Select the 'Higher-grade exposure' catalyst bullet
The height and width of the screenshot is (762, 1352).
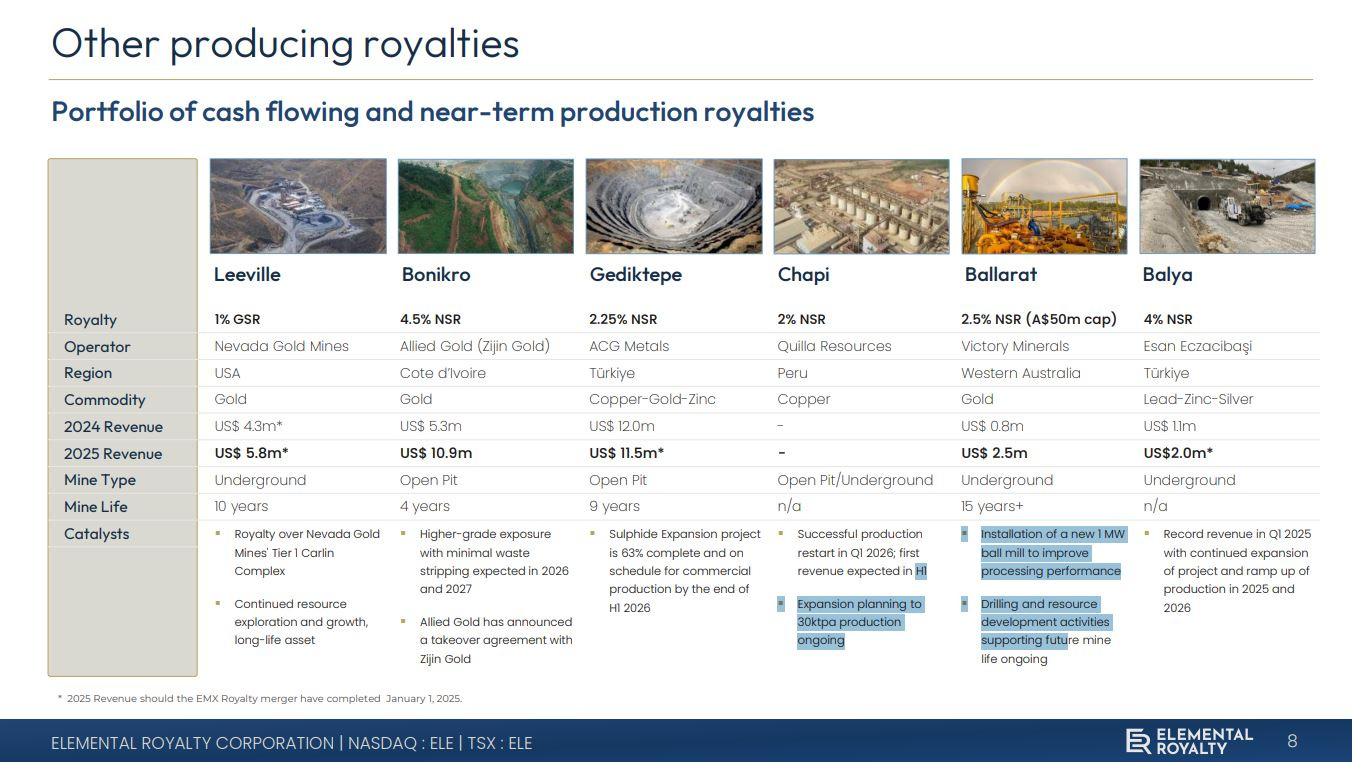coord(494,562)
